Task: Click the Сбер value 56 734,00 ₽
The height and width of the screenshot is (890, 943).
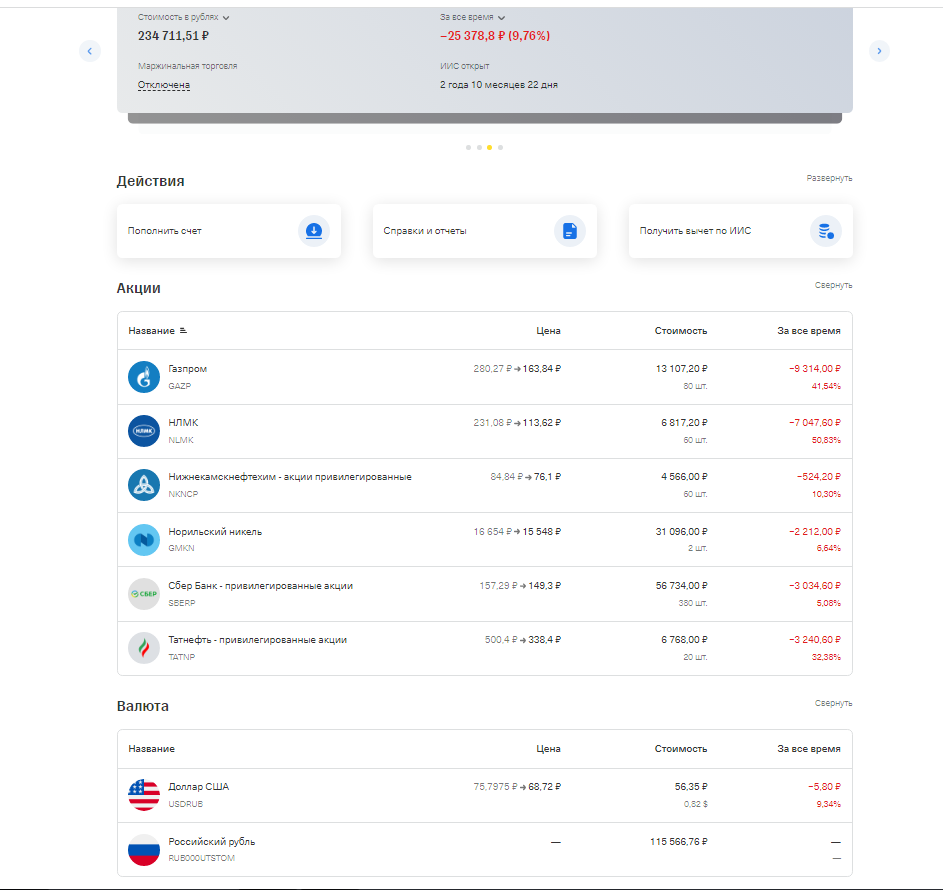Action: click(x=681, y=586)
